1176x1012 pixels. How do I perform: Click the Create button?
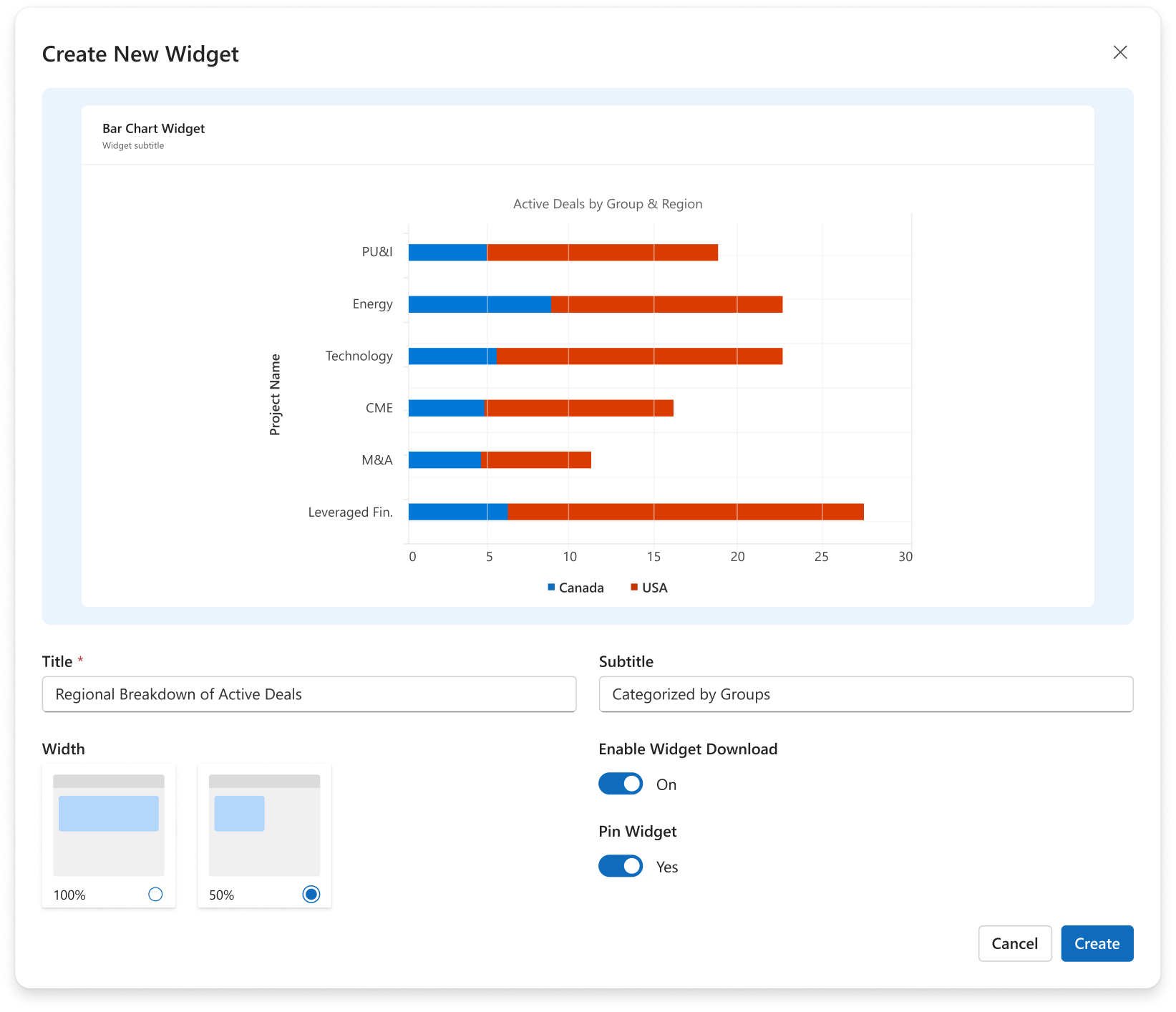coord(1097,943)
